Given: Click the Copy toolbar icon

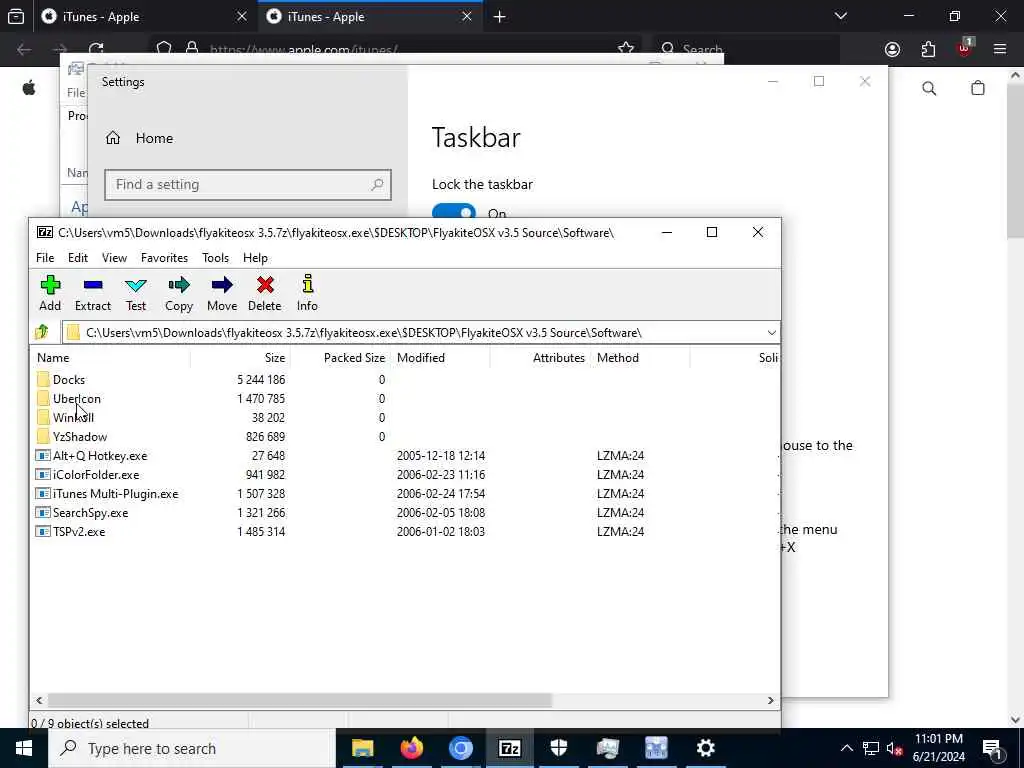Looking at the screenshot, I should 179,293.
